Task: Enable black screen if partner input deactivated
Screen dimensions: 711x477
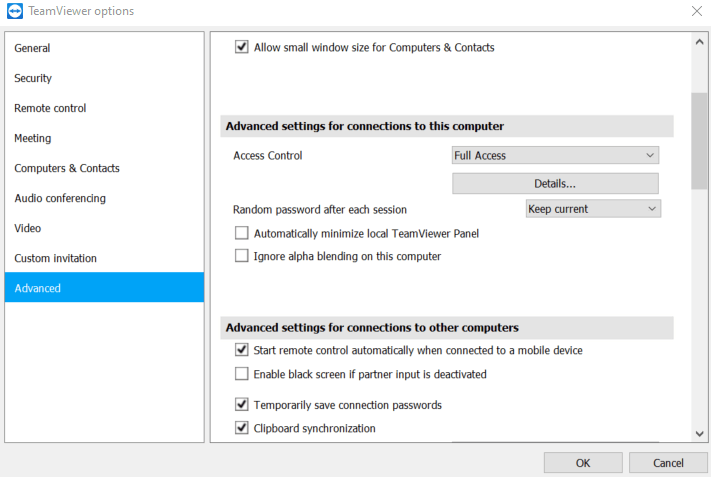Action: click(x=242, y=374)
